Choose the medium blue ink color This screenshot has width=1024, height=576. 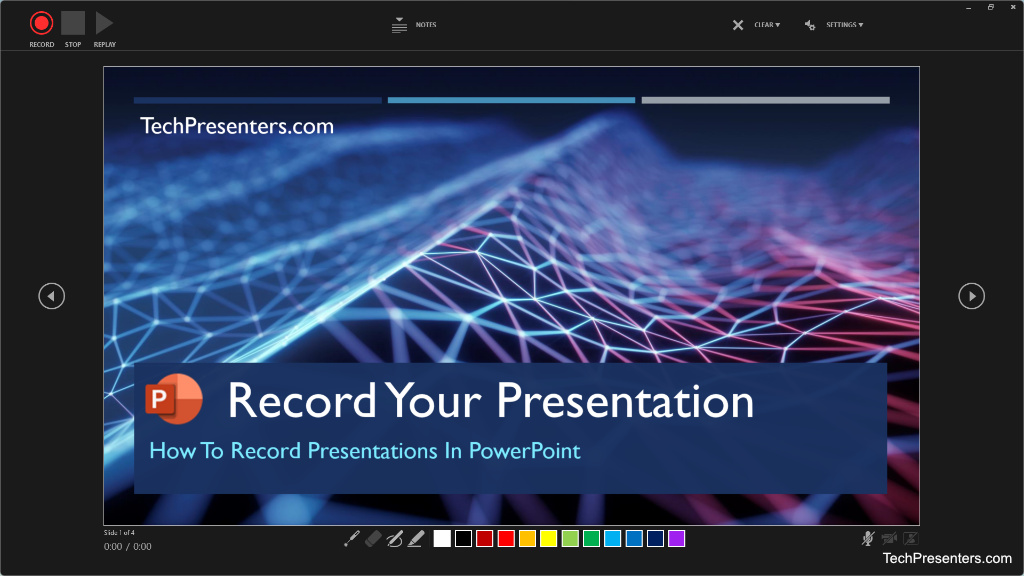[634, 539]
